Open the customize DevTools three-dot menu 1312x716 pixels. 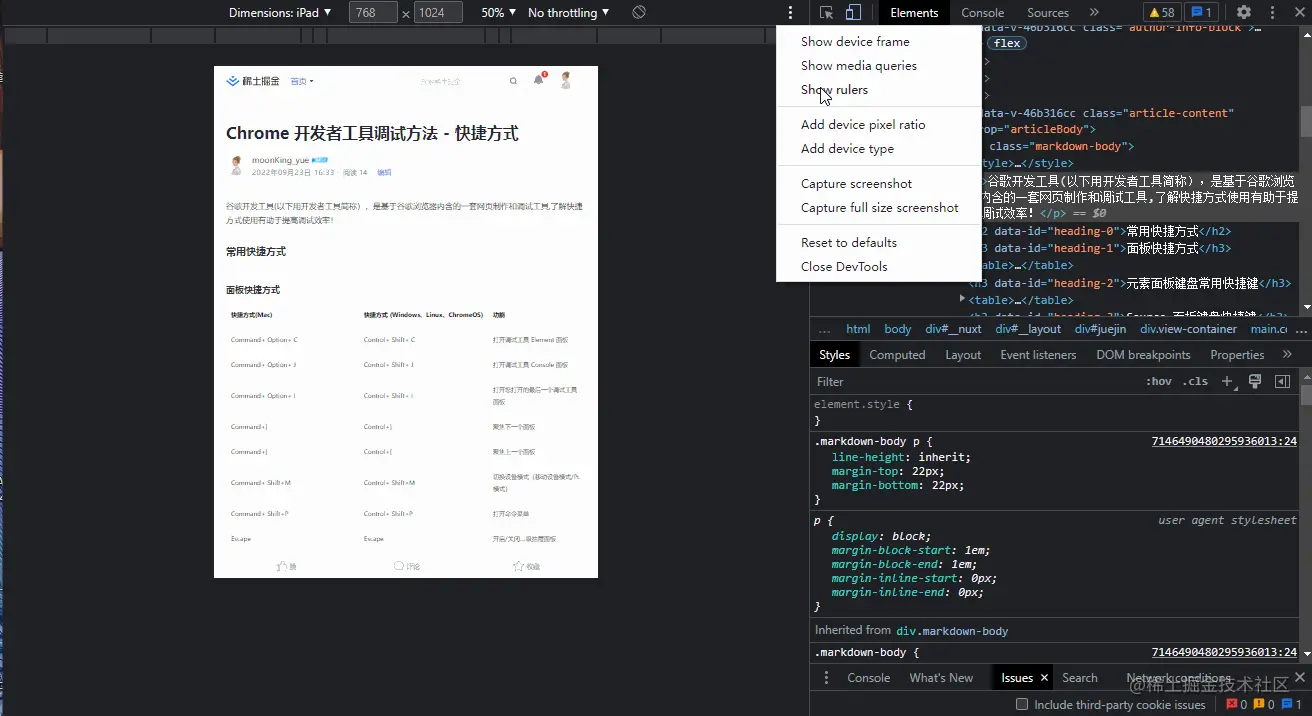1272,13
